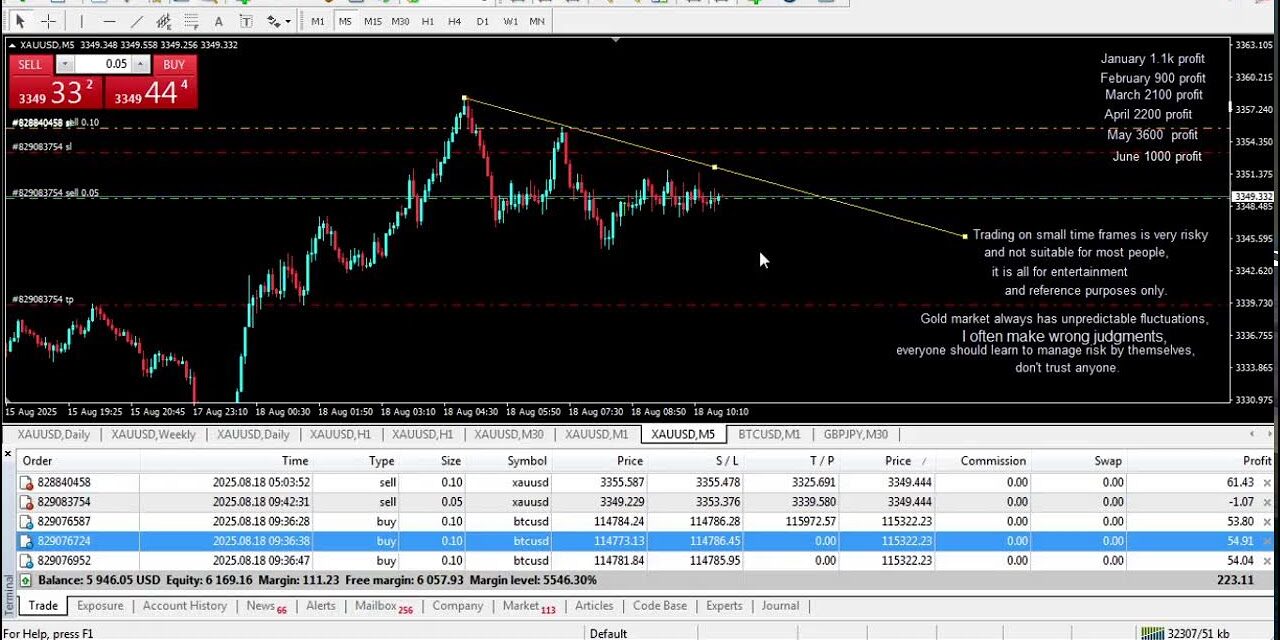The image size is (1280, 640).
Task: Close order 828840458 with the X
Action: pos(1268,482)
